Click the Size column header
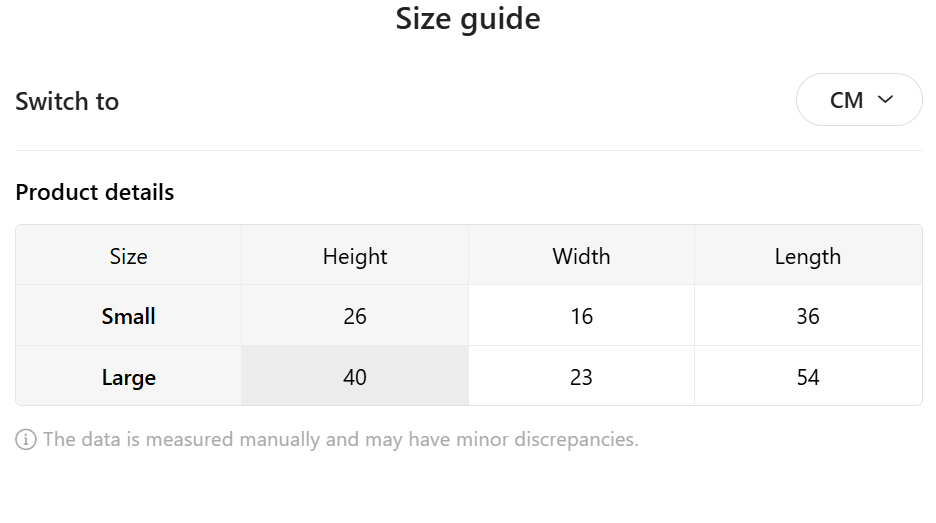 tap(128, 256)
